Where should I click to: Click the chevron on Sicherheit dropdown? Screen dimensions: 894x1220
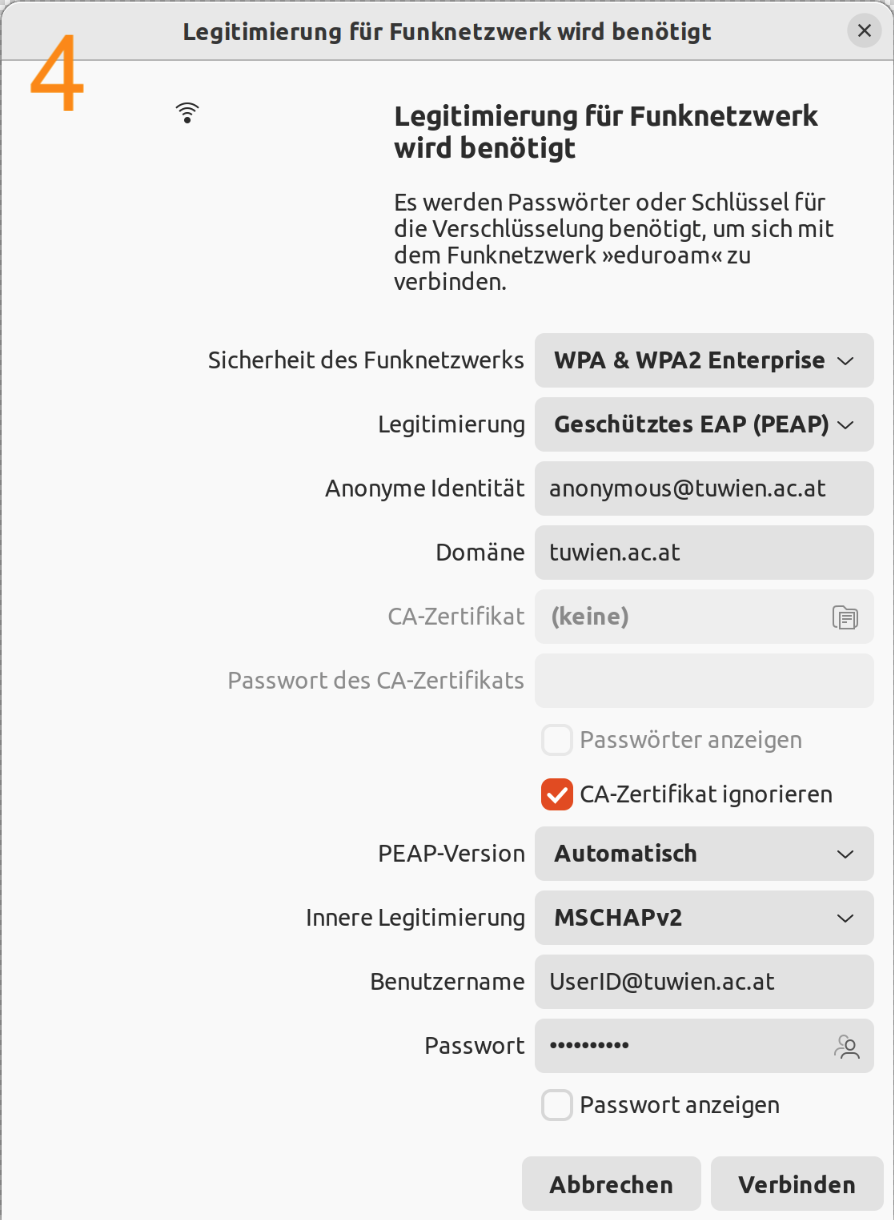(845, 361)
